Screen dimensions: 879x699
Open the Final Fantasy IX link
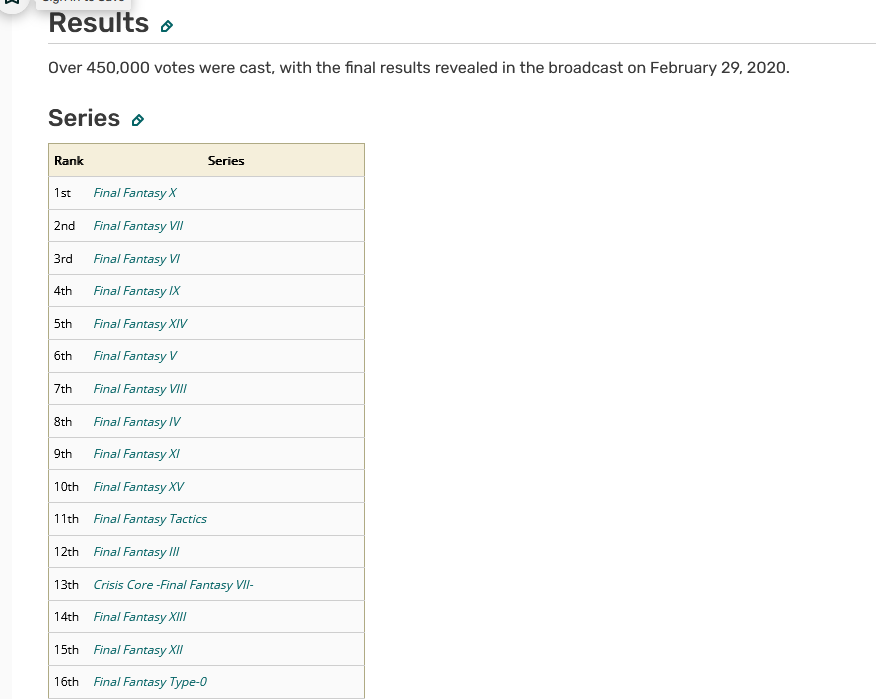click(x=136, y=291)
